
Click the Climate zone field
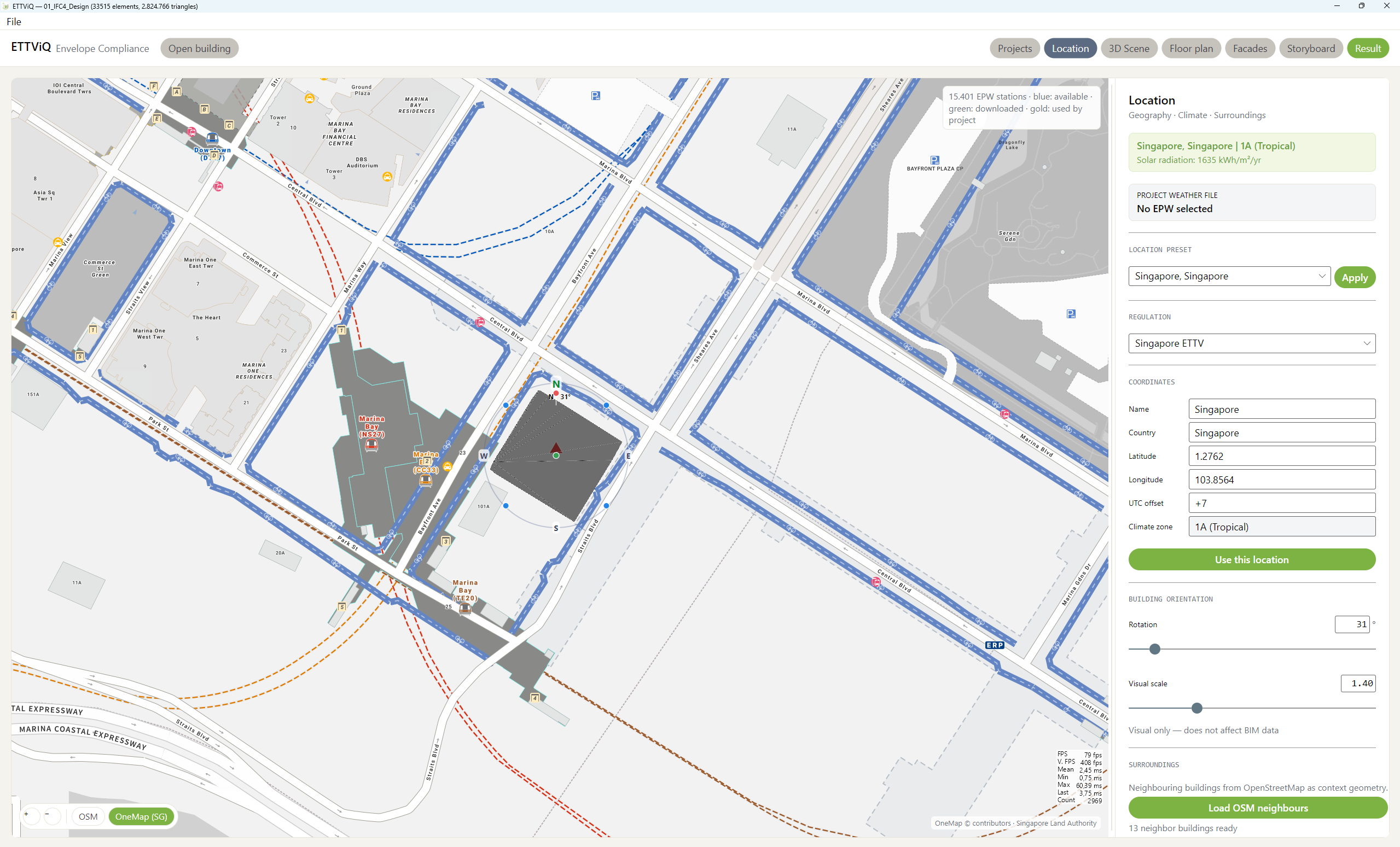[x=1282, y=527]
